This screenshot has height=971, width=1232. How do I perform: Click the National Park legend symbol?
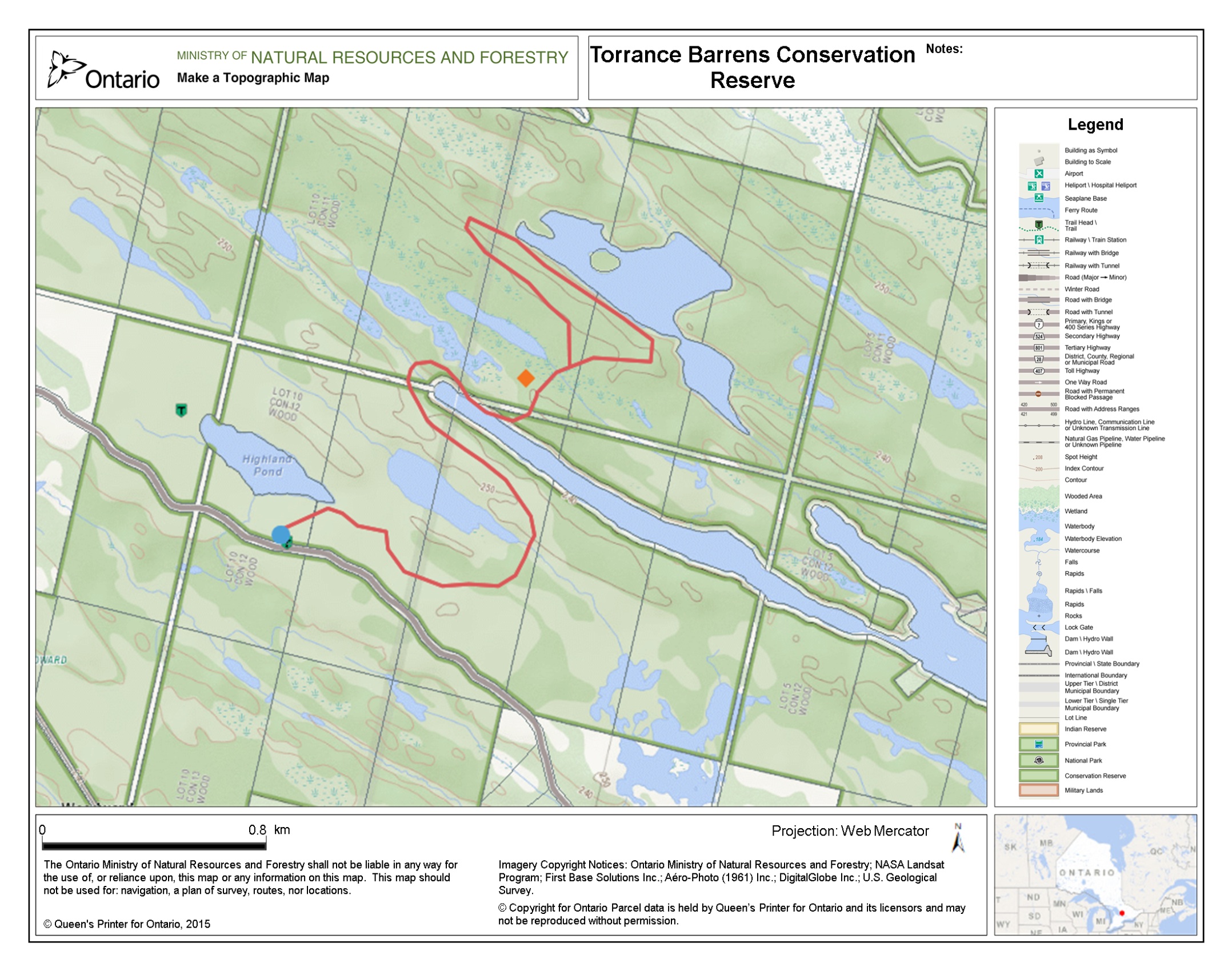point(1039,760)
